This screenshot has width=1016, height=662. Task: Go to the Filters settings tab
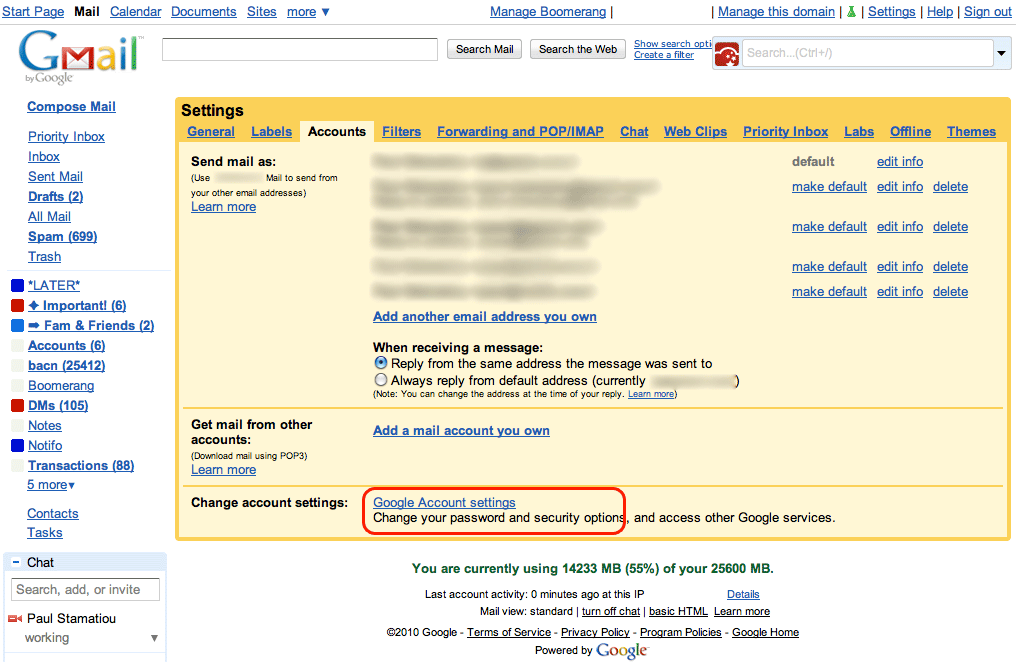[x=402, y=131]
